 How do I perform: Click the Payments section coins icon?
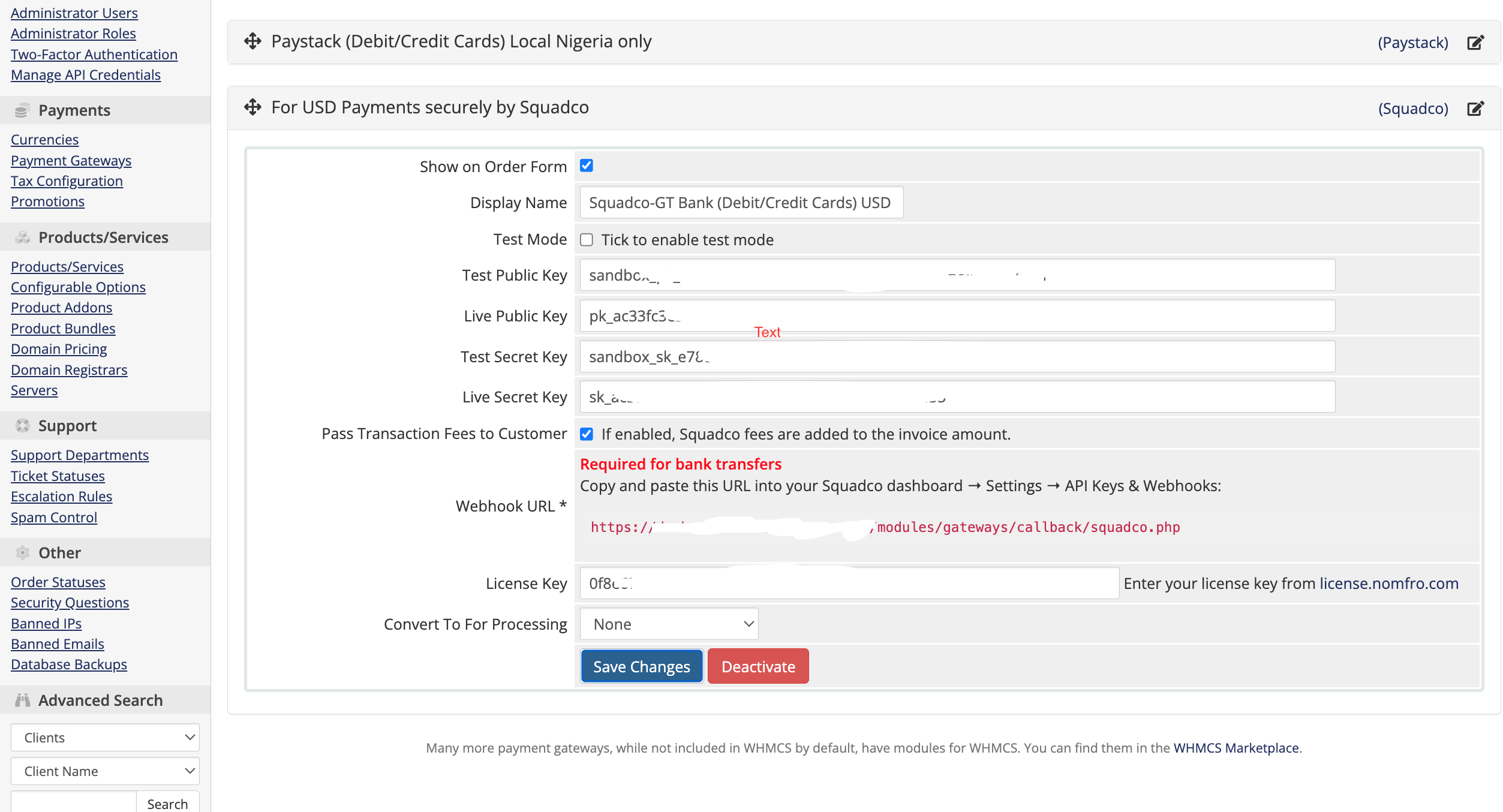click(22, 110)
